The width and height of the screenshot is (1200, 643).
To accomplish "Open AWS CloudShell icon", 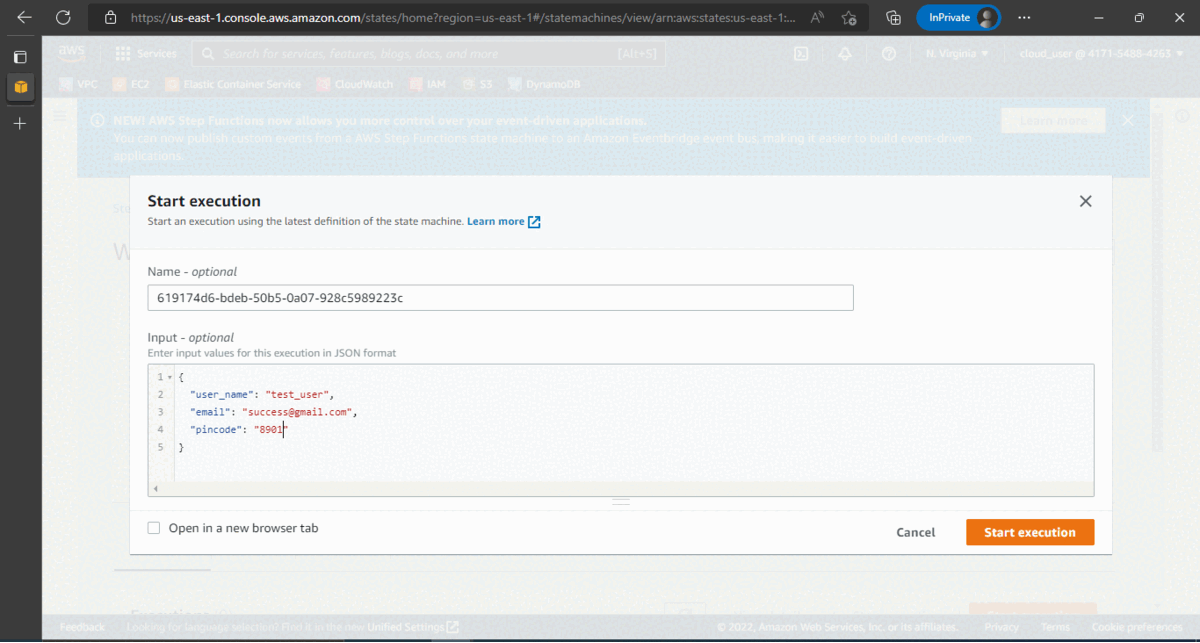I will [802, 54].
